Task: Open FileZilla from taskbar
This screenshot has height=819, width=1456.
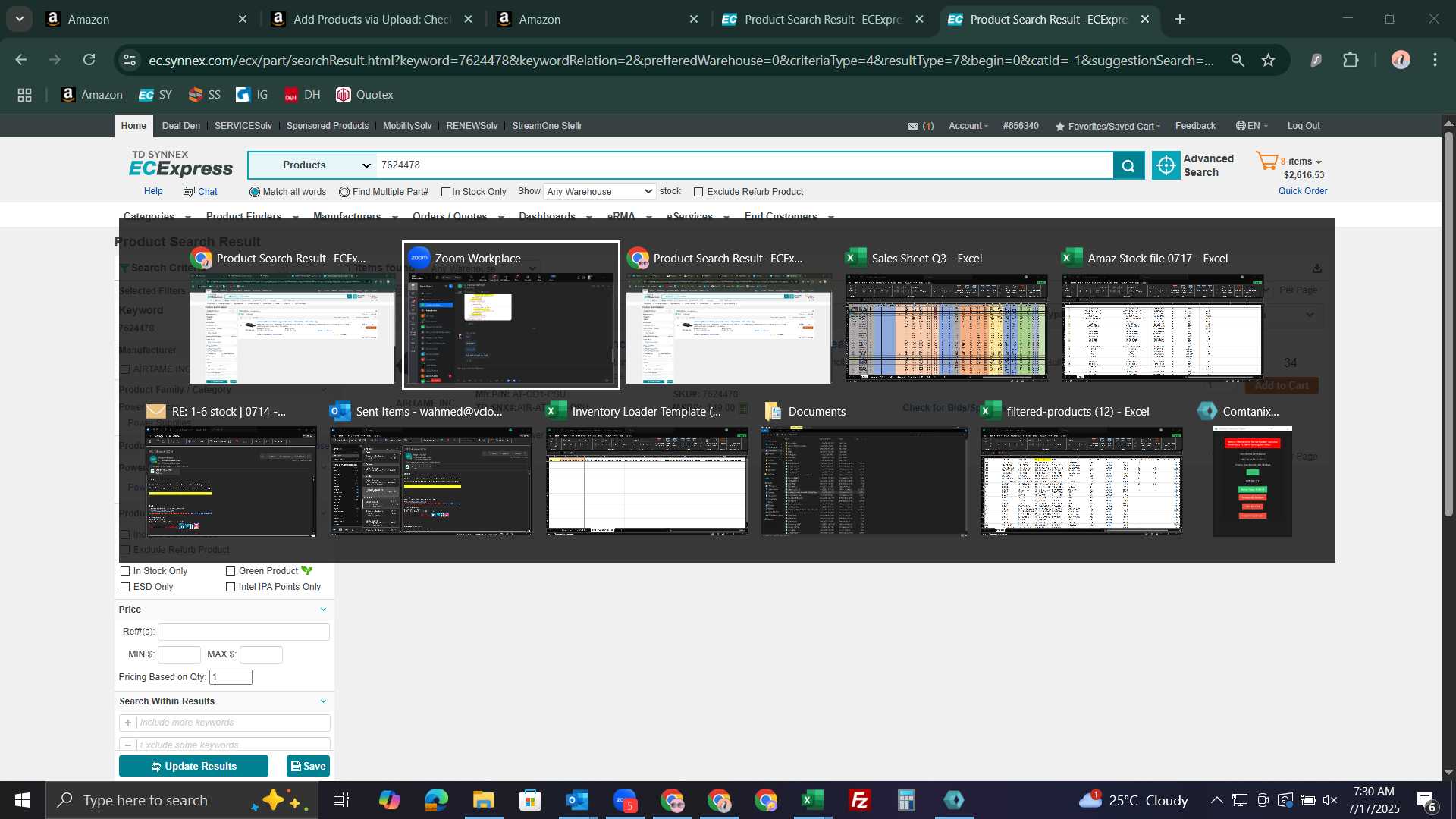Action: point(859,800)
